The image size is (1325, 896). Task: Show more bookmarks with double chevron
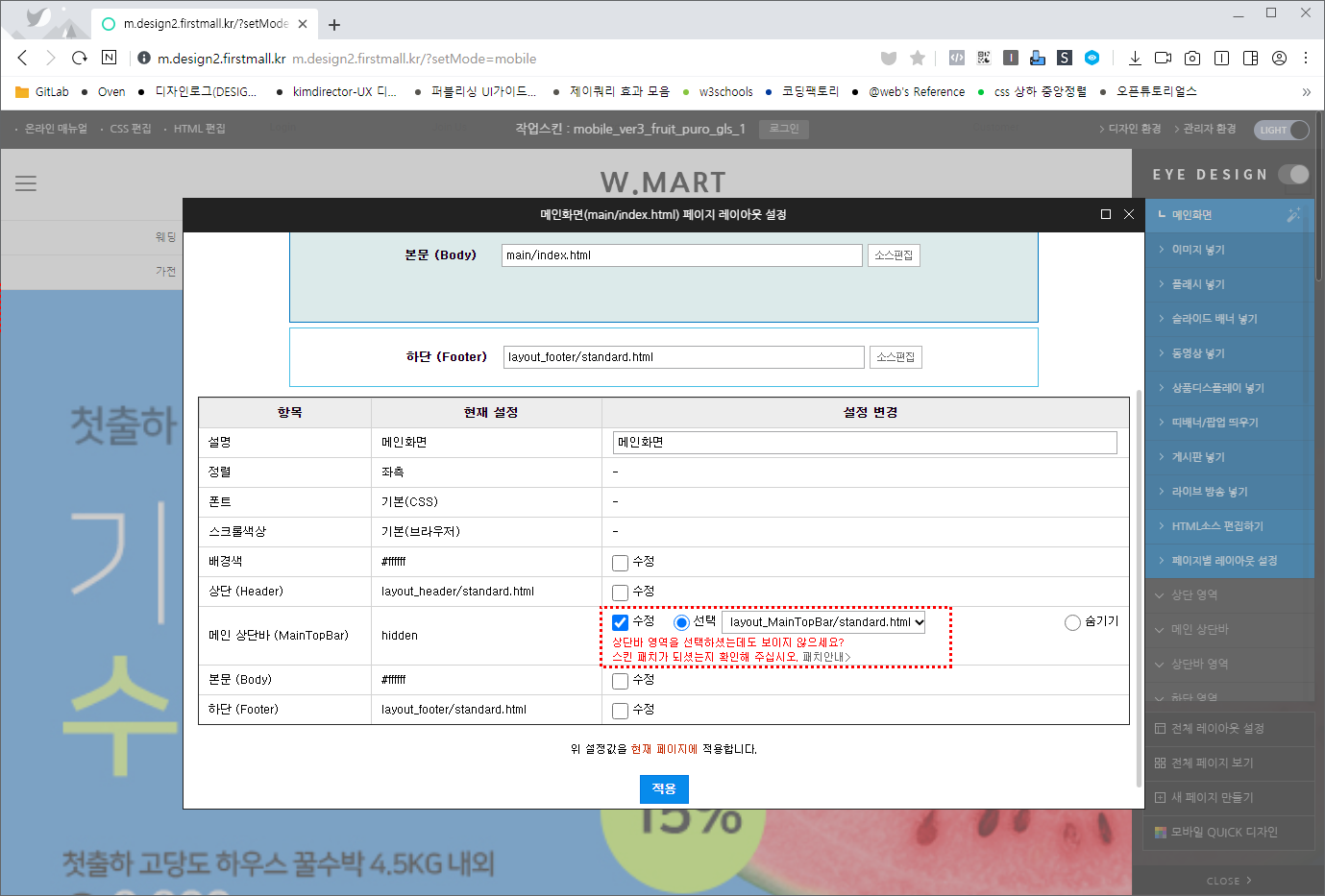tap(1306, 92)
